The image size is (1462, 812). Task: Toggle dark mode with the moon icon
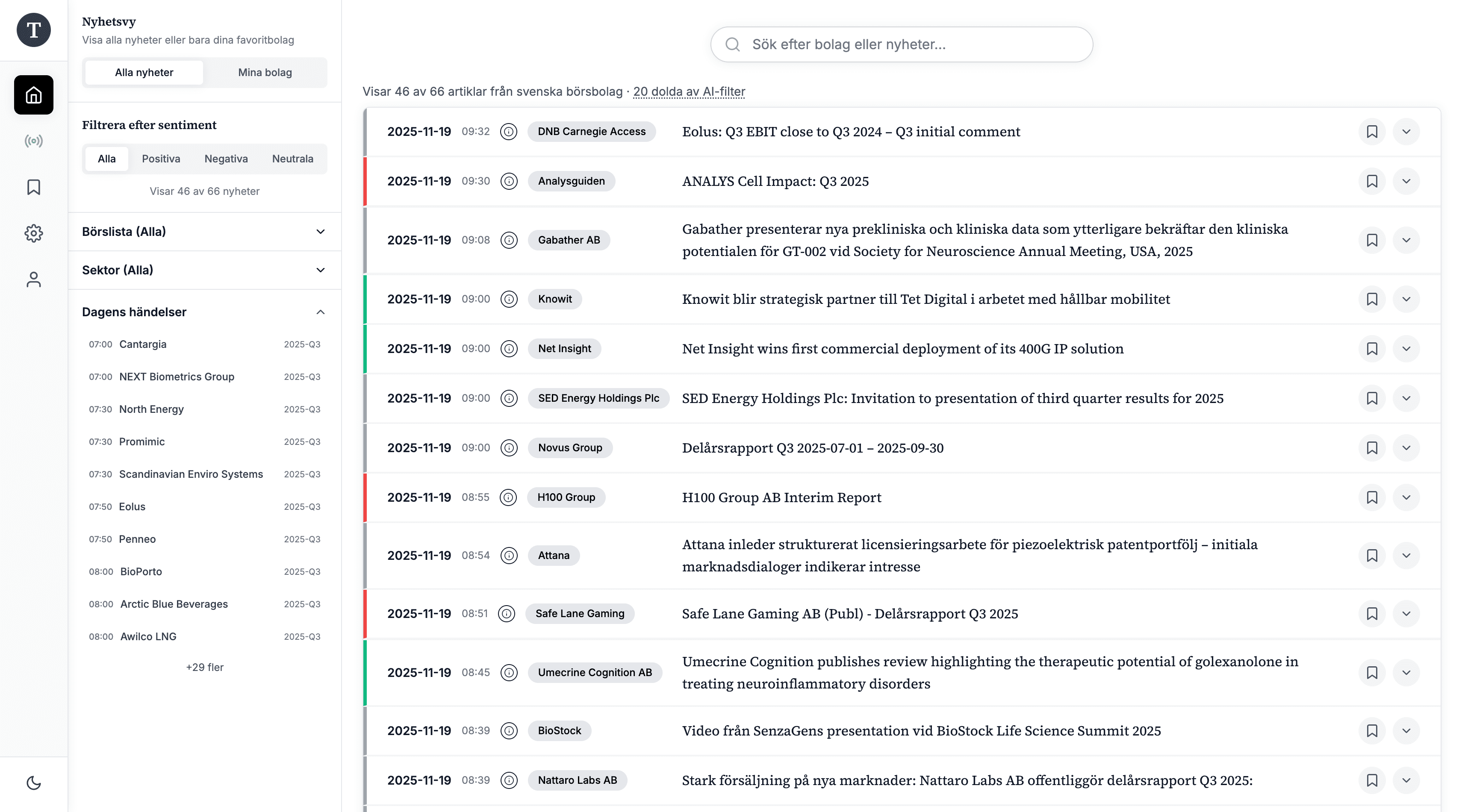coord(33,783)
